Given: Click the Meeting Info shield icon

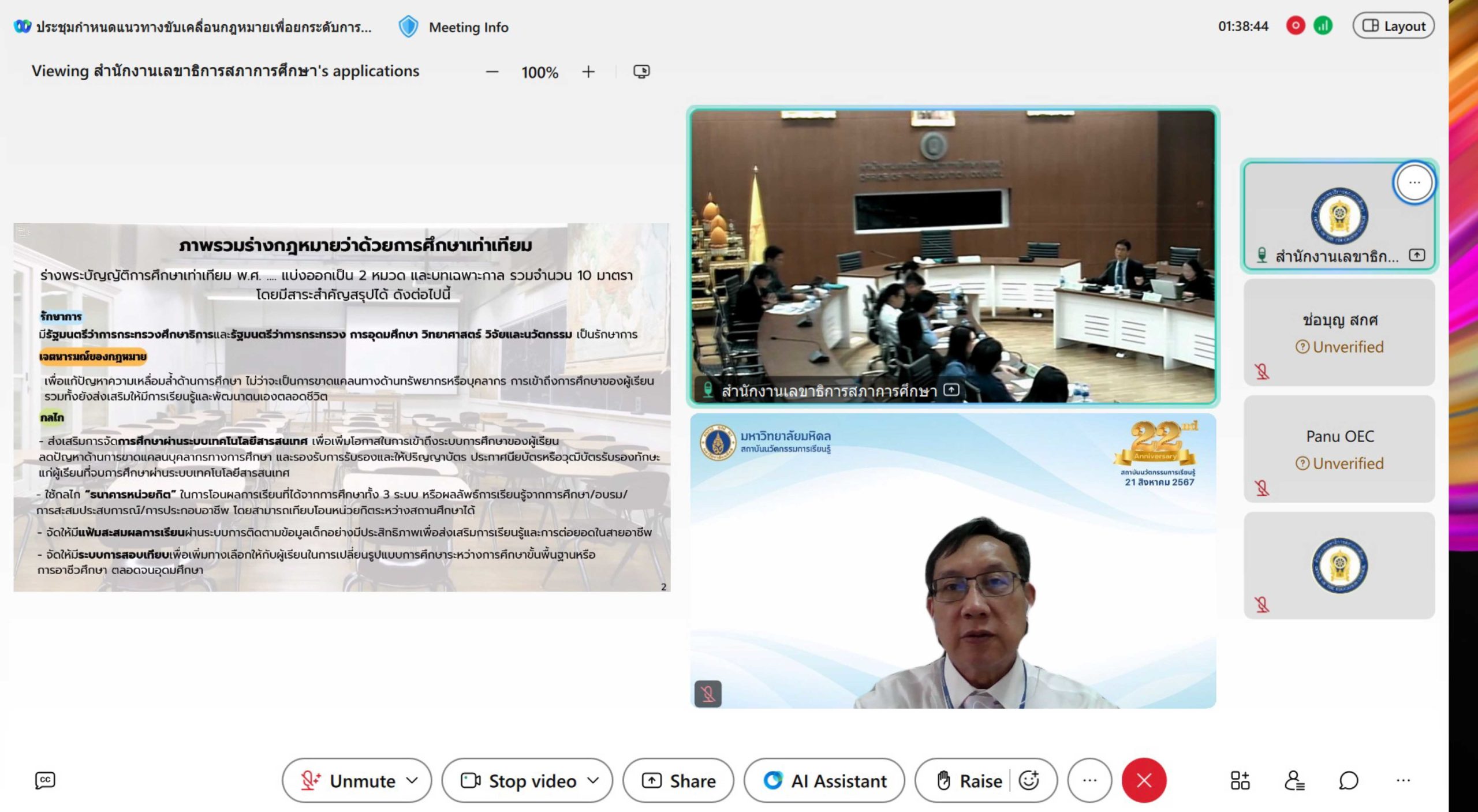Looking at the screenshot, I should (408, 27).
